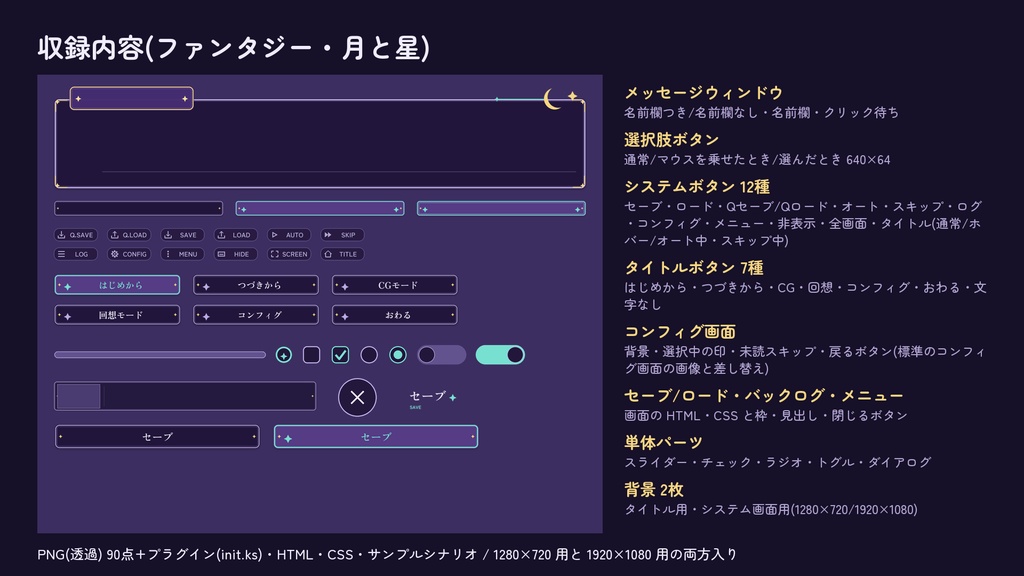Click the CGモード title button
Screen dimensions: 1024x576
click(x=394, y=285)
